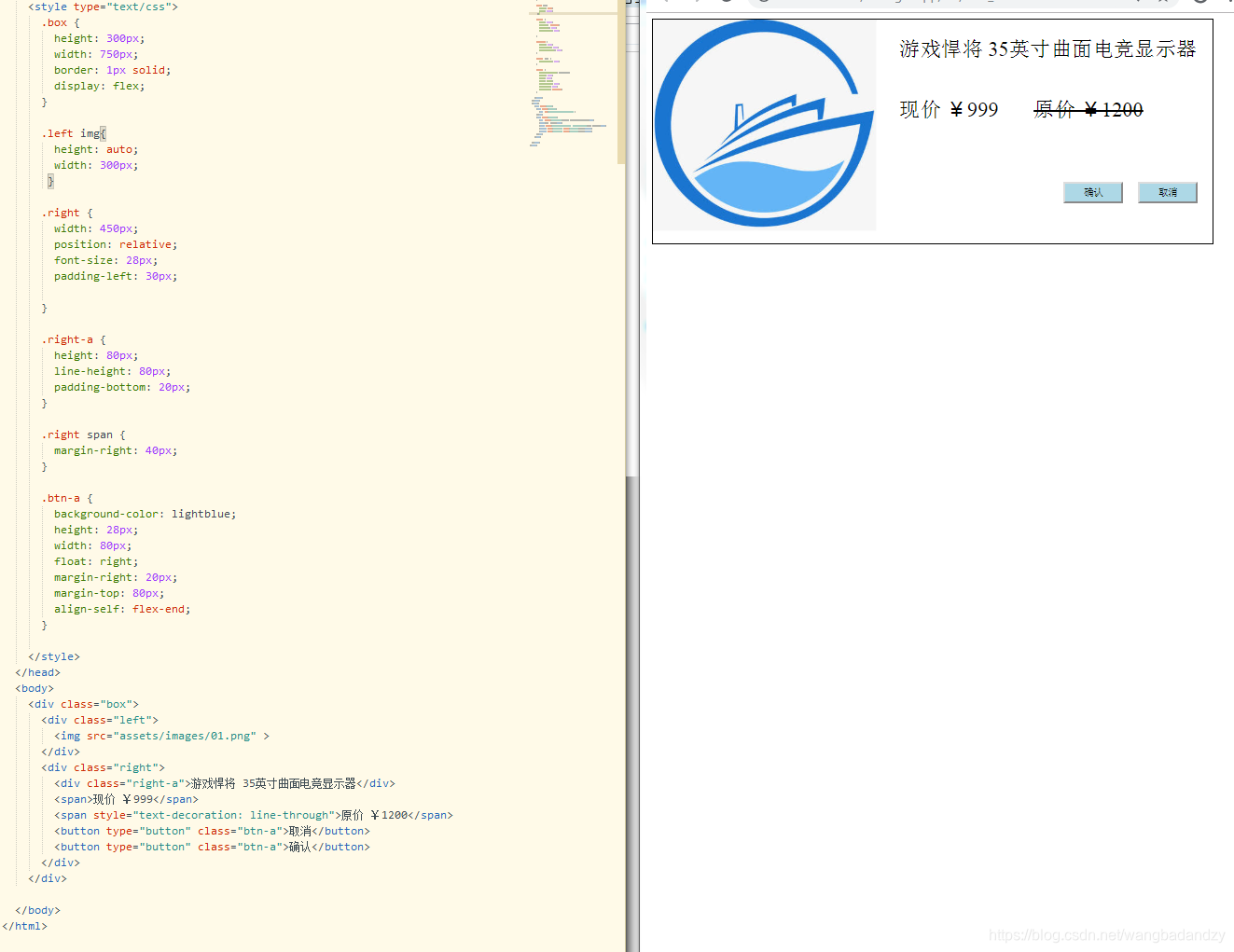Click the struck-through 原价 ¥1200 text
Viewport: 1234px width, 952px height.
pos(1088,109)
